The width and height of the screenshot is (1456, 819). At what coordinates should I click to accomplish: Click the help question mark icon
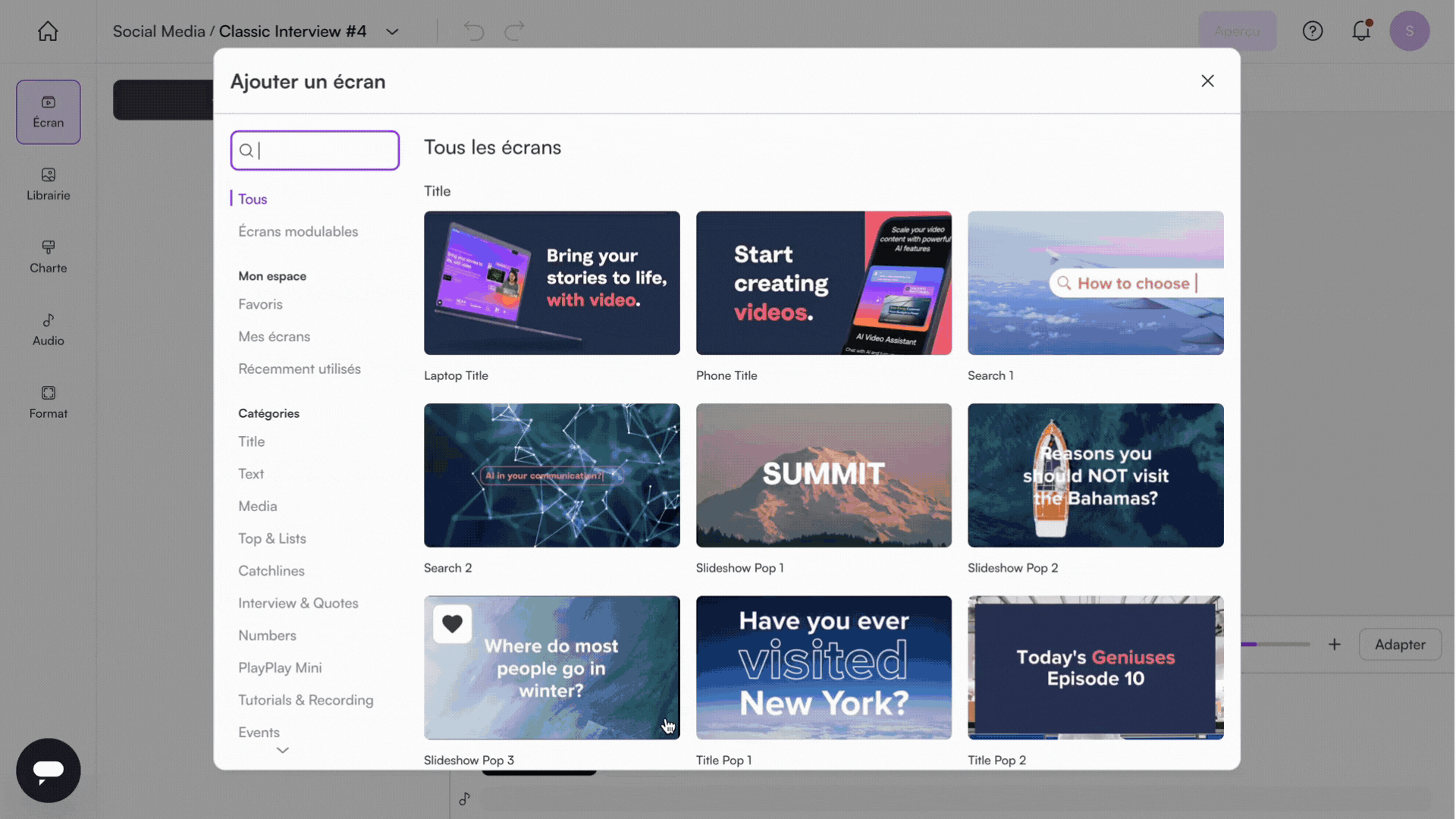(x=1312, y=31)
